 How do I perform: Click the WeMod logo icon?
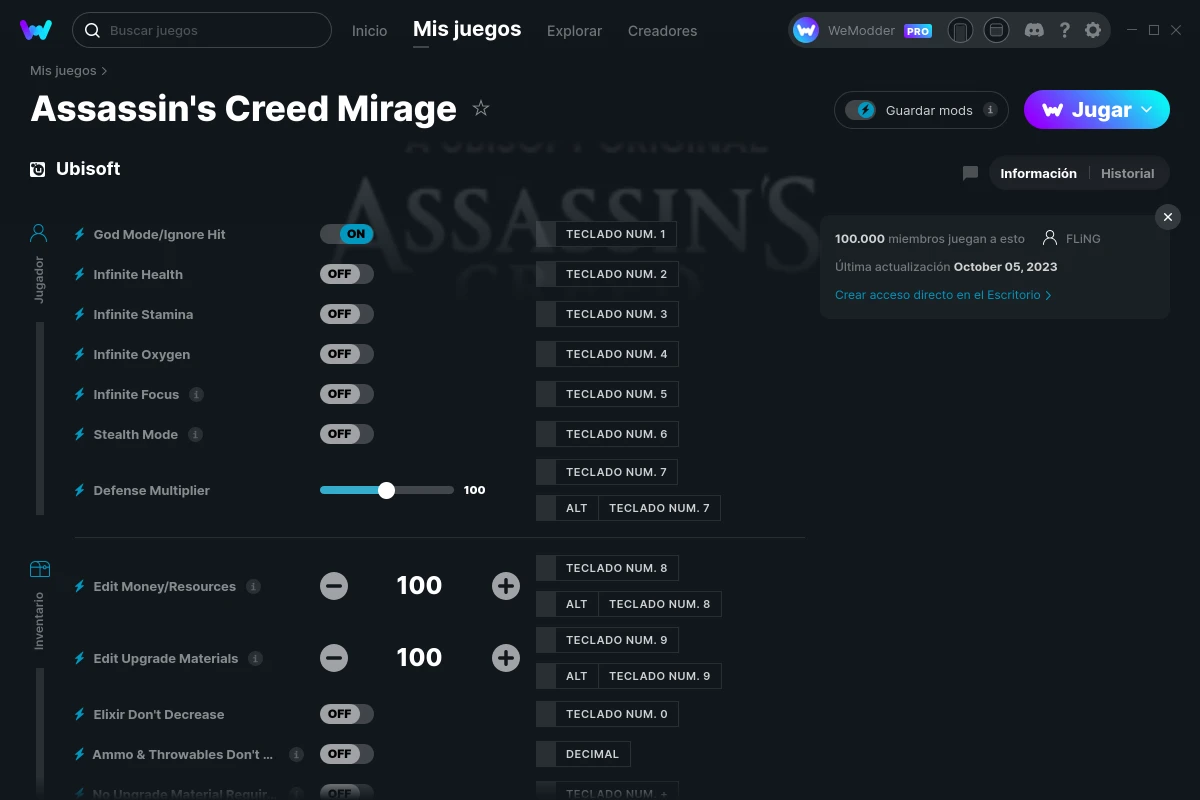coord(36,30)
